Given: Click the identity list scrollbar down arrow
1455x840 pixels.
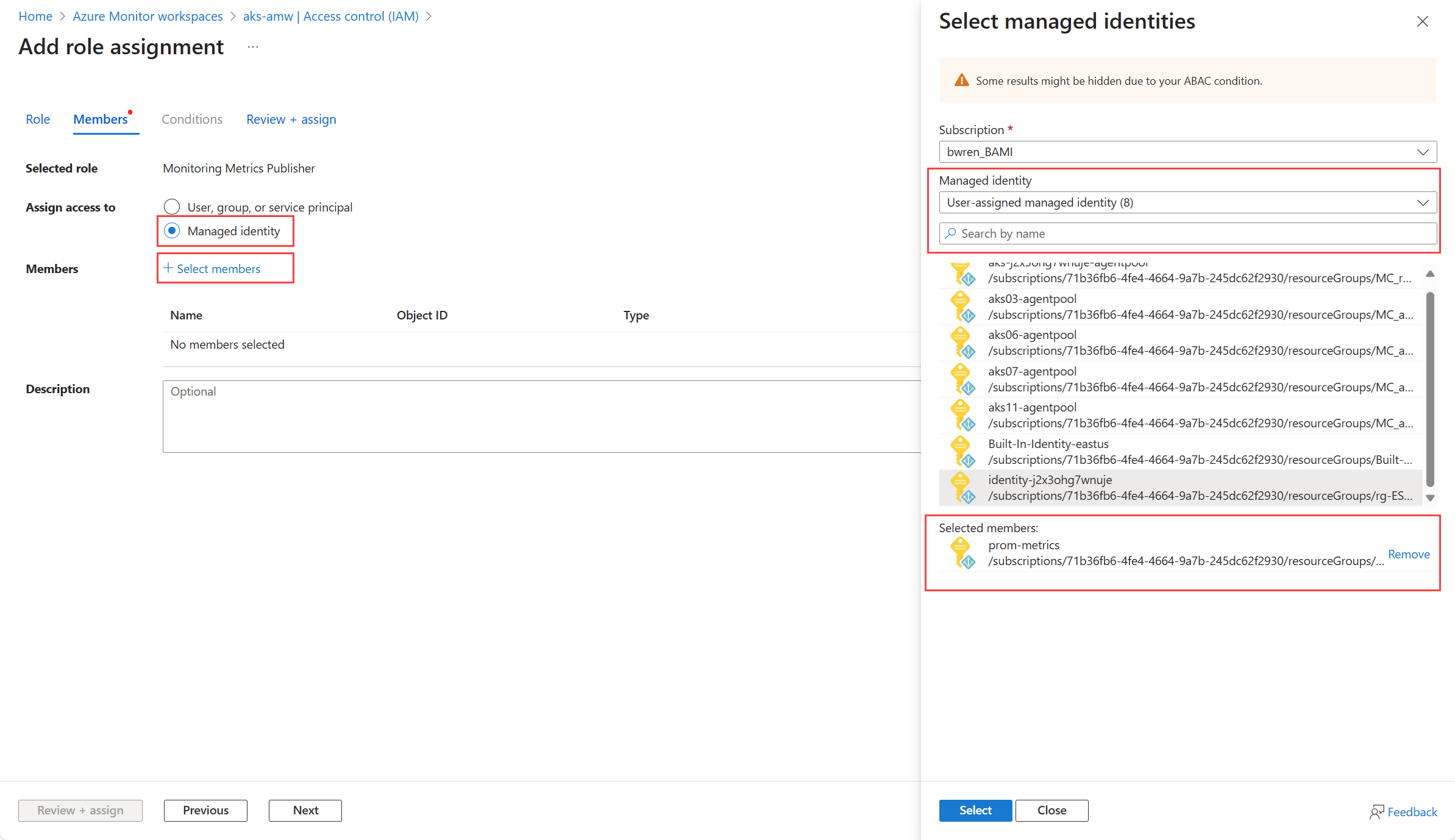Looking at the screenshot, I should point(1430,498).
